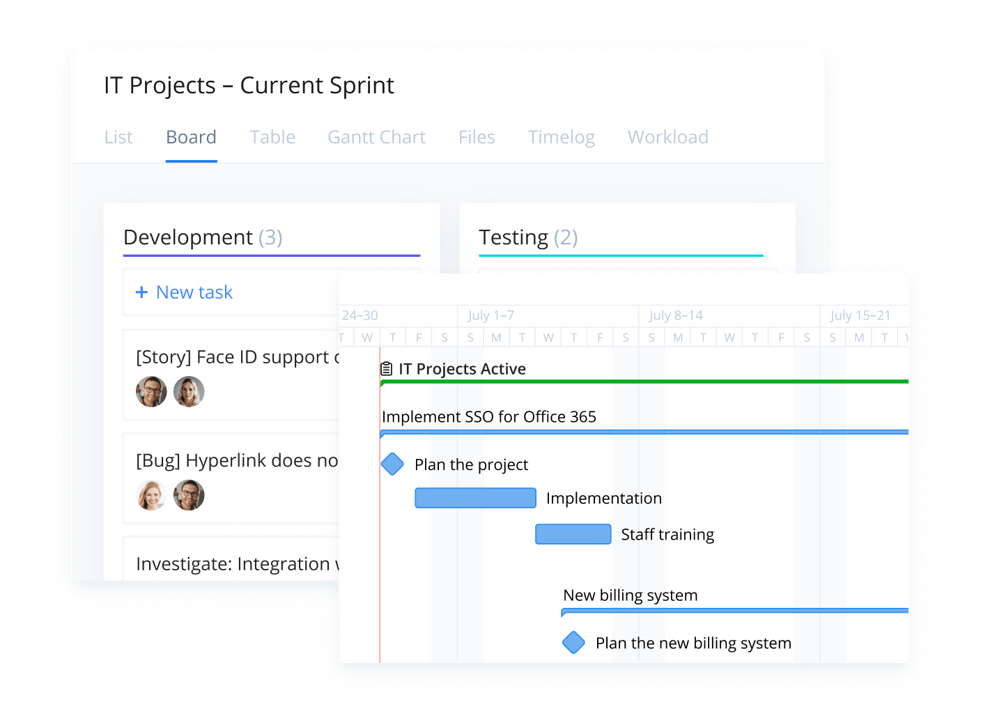This screenshot has width=981, height=713.
Task: Switch to the Table tab
Action: [x=273, y=137]
